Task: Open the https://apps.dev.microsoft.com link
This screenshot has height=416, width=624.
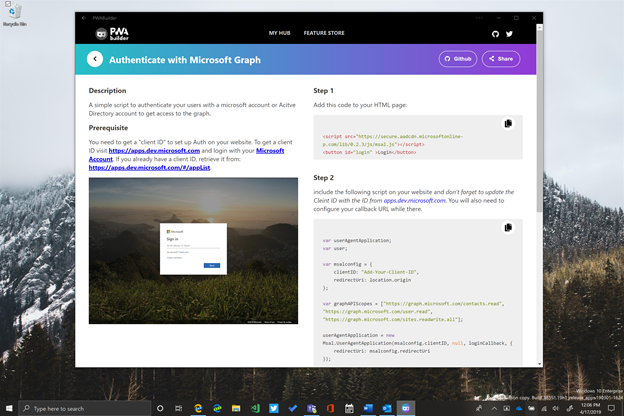Action: tap(154, 150)
